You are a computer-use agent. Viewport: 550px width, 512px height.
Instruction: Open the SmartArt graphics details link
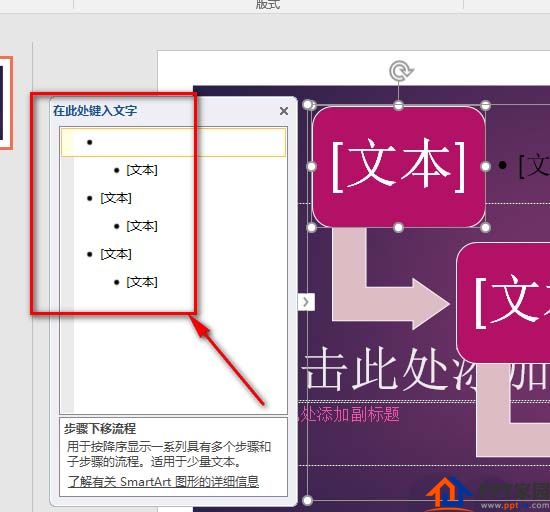pyautogui.click(x=163, y=481)
